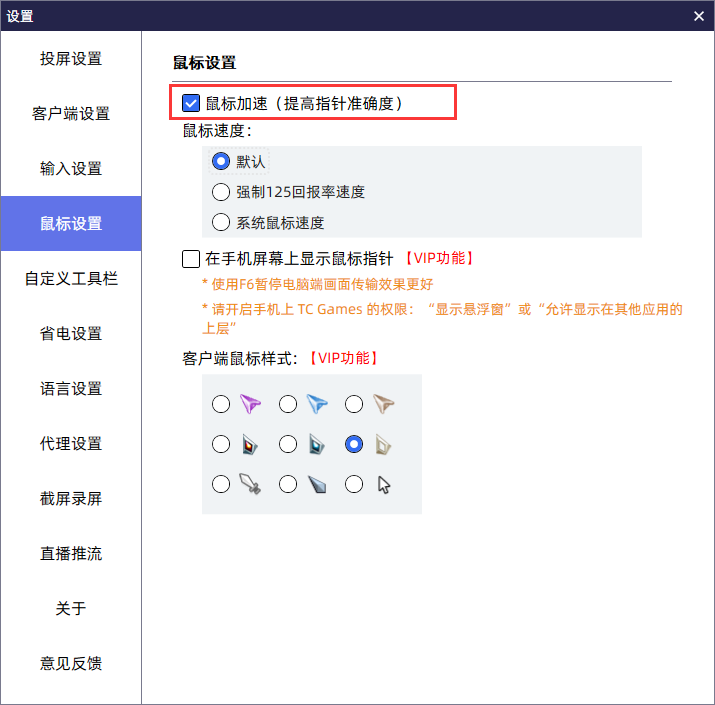Select the 鼠标设置 sidebar tab
This screenshot has height=705, width=715.
(71, 223)
